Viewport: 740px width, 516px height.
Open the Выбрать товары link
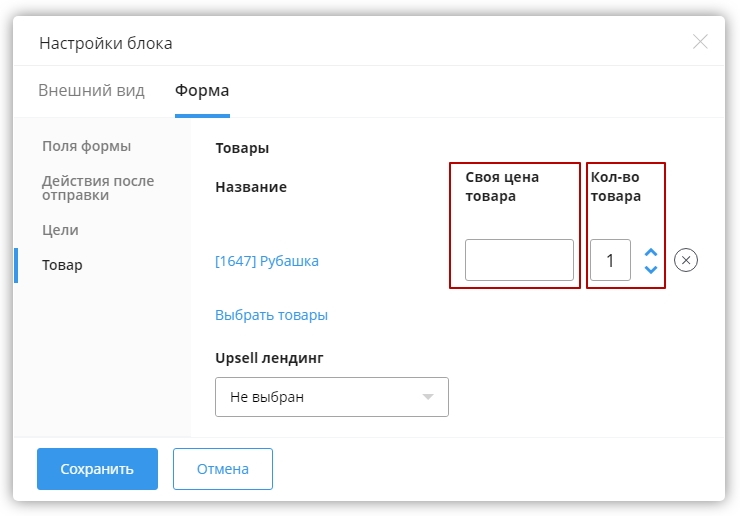(x=271, y=315)
